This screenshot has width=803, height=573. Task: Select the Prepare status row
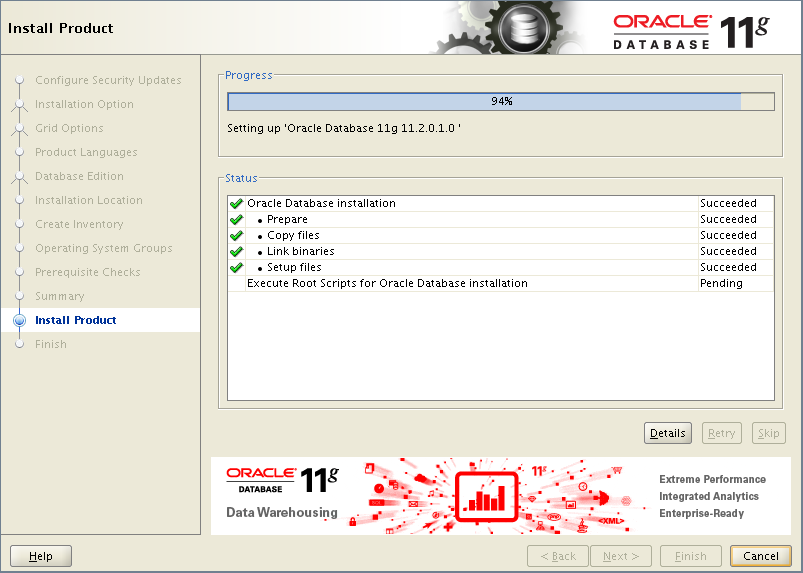coord(501,219)
